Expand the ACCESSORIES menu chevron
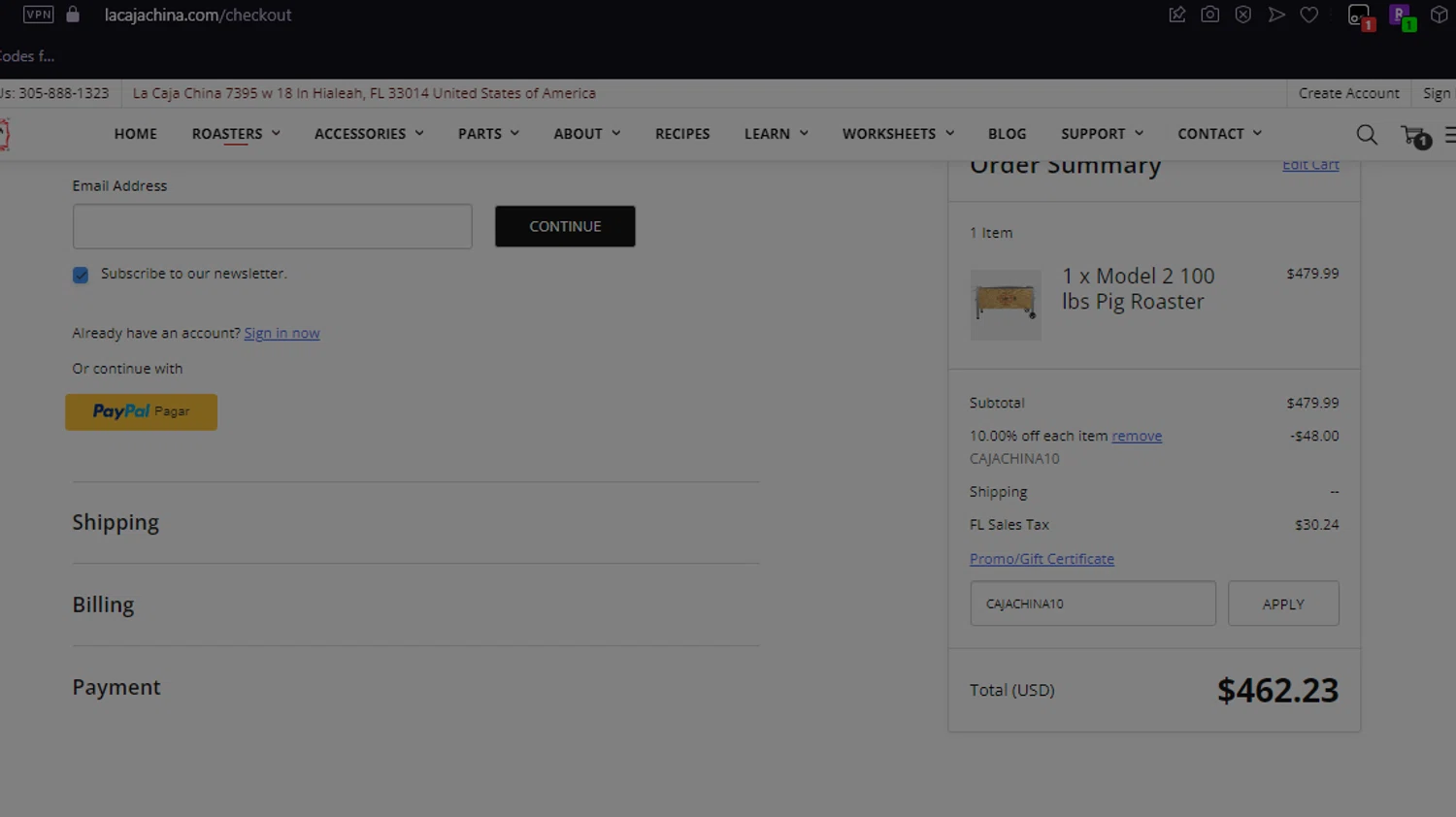 (419, 133)
